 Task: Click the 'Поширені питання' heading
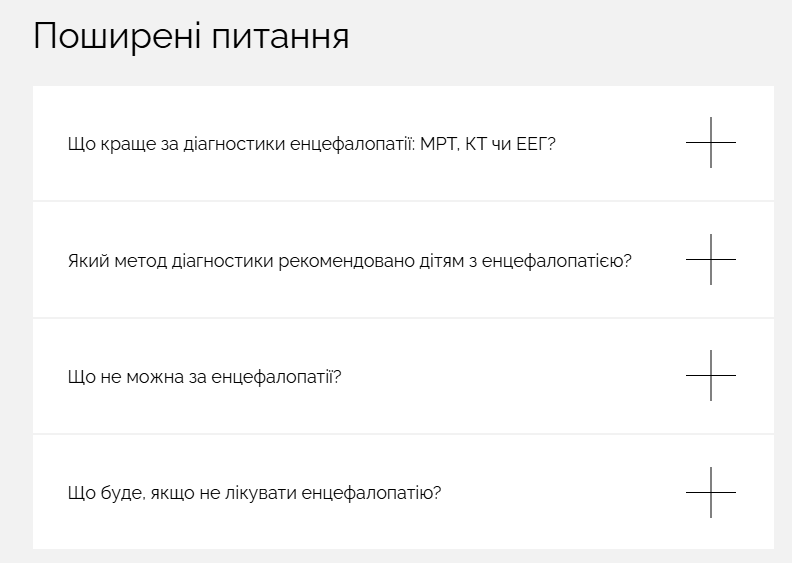[191, 36]
